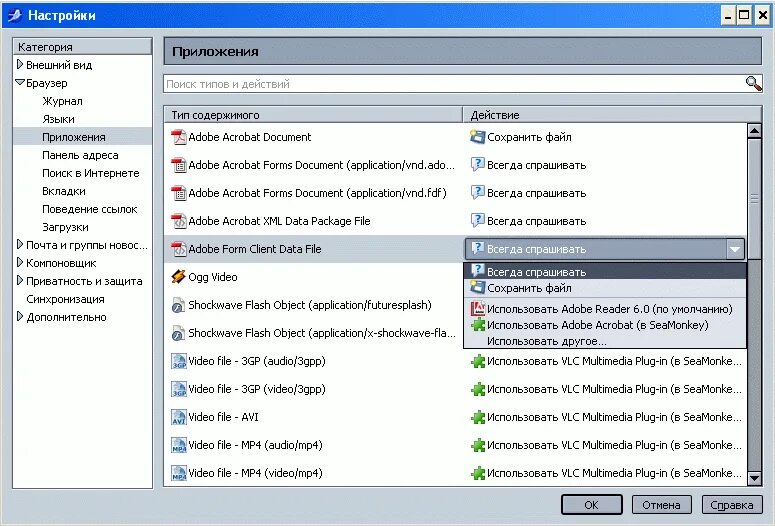The width and height of the screenshot is (775, 526).
Task: Expand the Приватность и защита category
Action: pyautogui.click(x=20, y=280)
